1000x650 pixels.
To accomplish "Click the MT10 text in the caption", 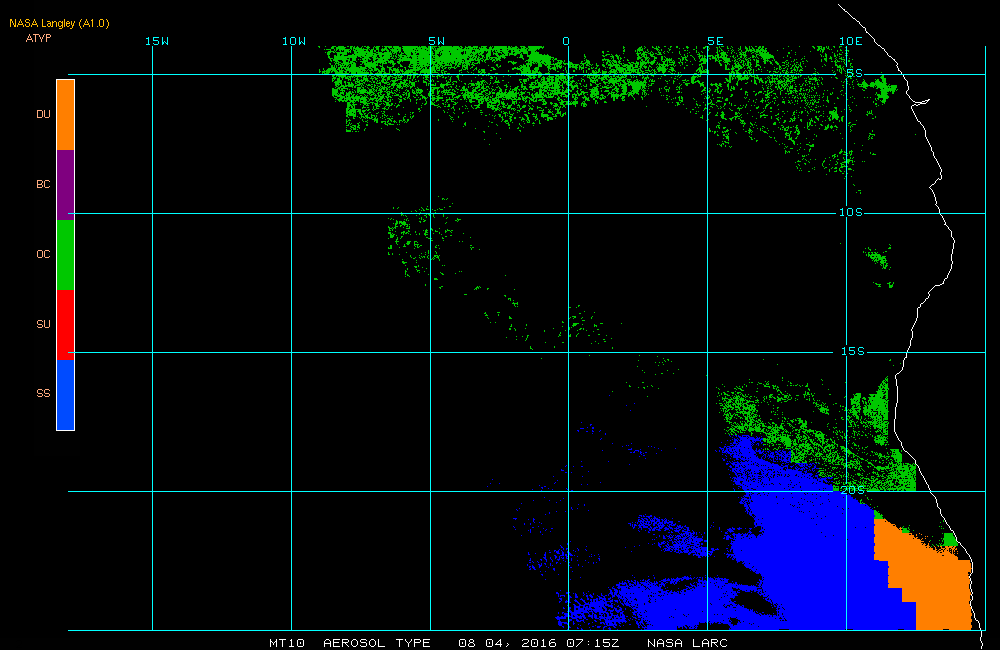I will click(287, 643).
